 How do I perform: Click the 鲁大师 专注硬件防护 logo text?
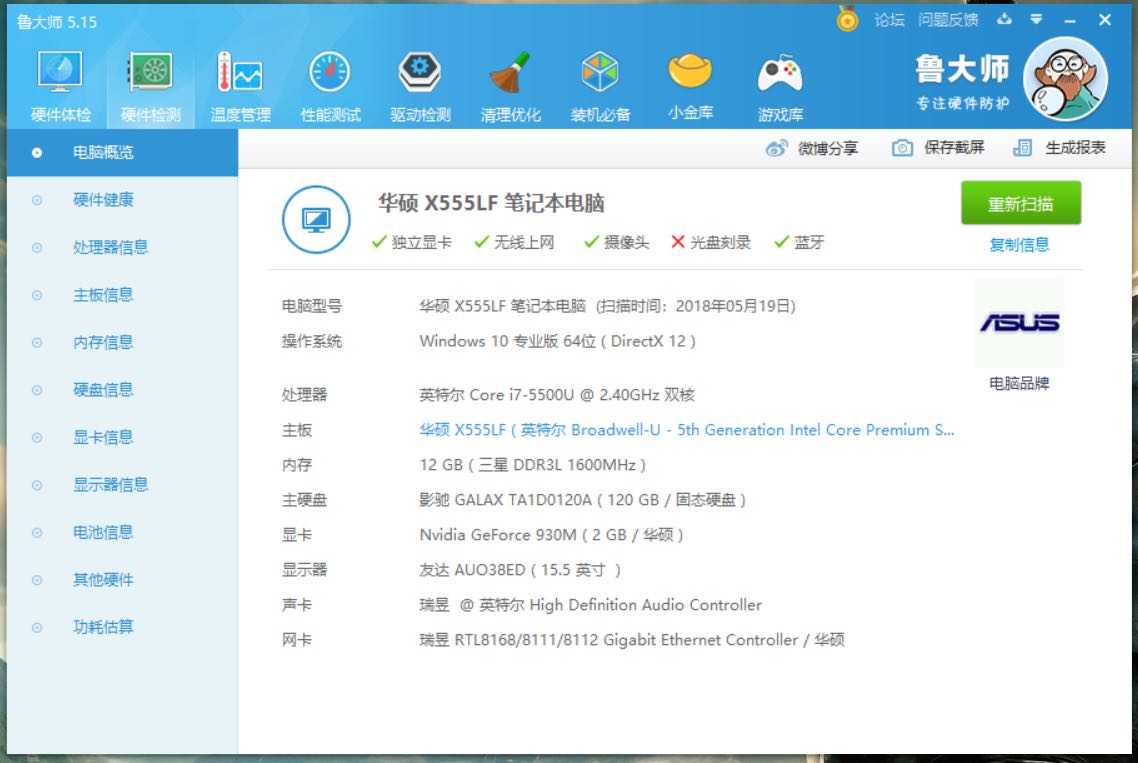point(962,82)
